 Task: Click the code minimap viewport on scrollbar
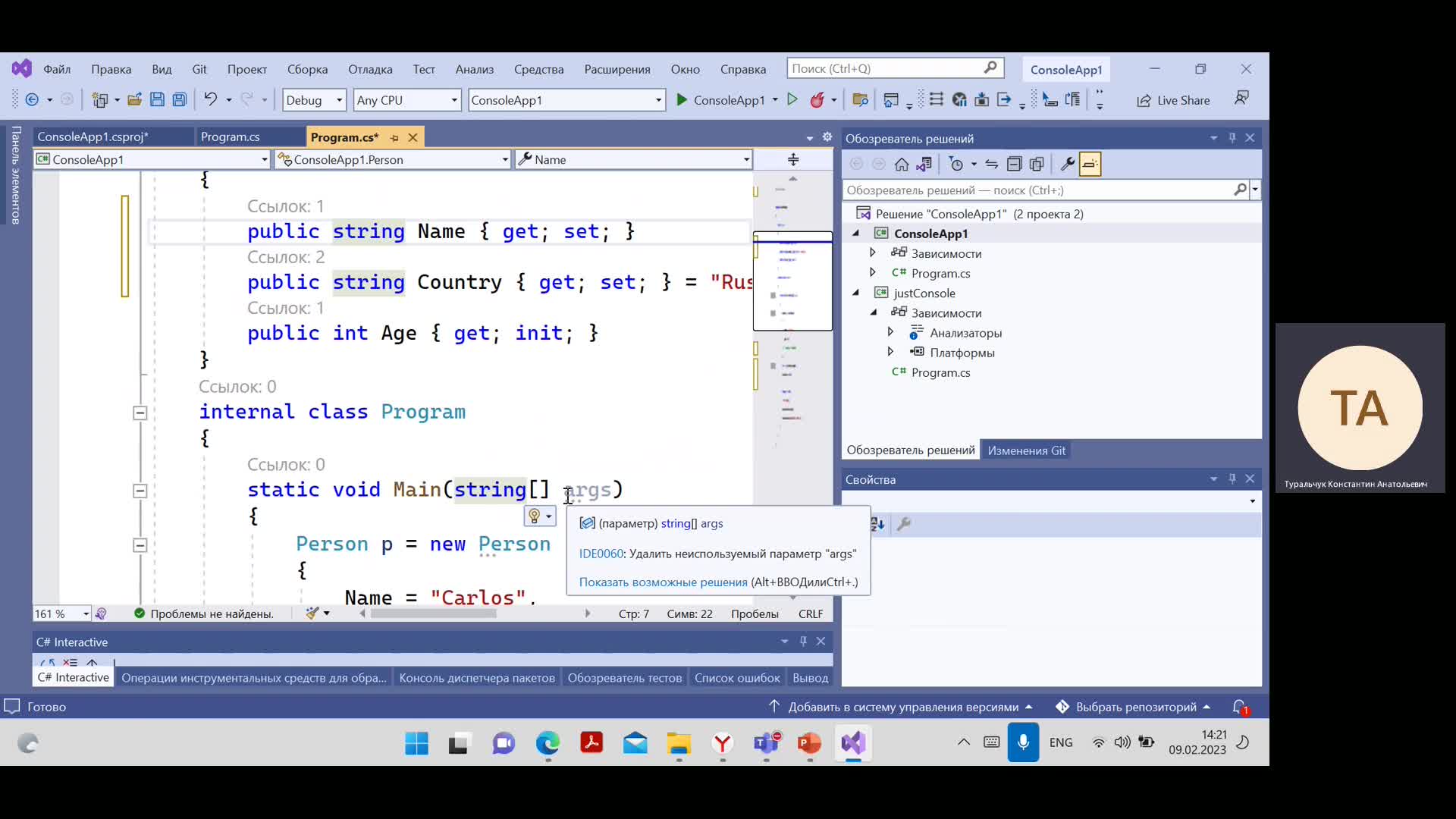(x=792, y=281)
